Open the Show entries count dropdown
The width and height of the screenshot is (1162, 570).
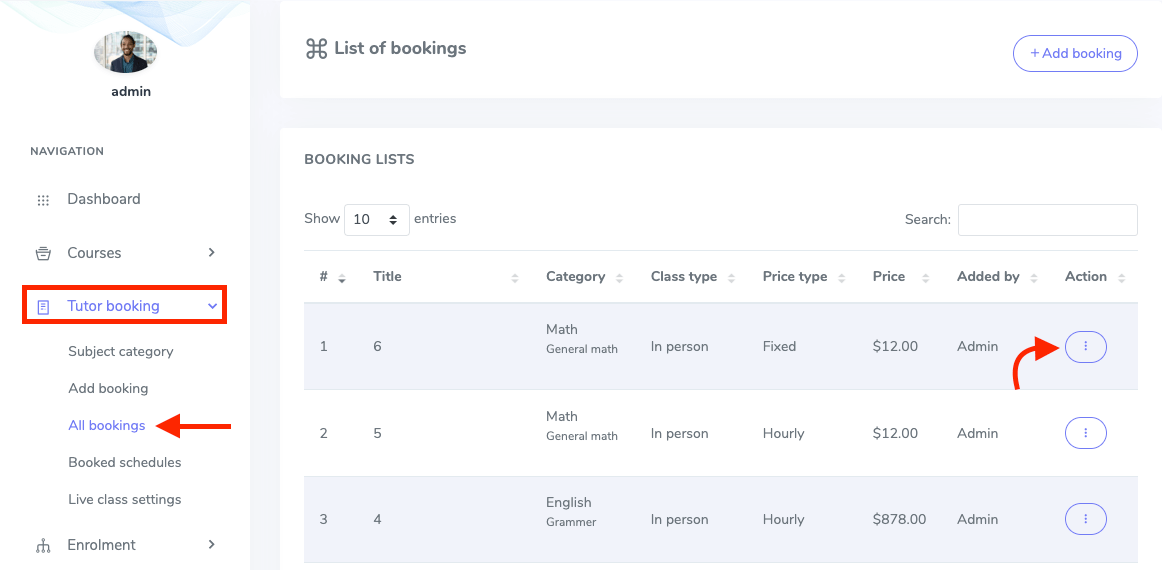pos(376,219)
